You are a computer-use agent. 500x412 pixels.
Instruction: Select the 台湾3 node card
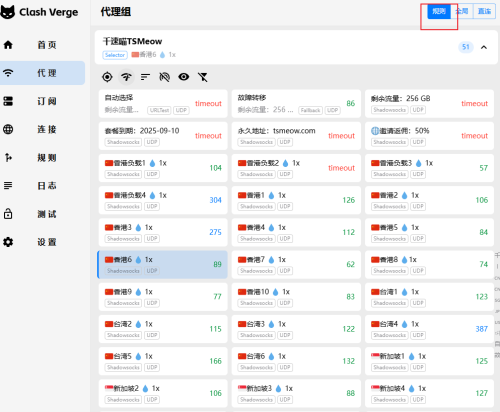tap(296, 329)
